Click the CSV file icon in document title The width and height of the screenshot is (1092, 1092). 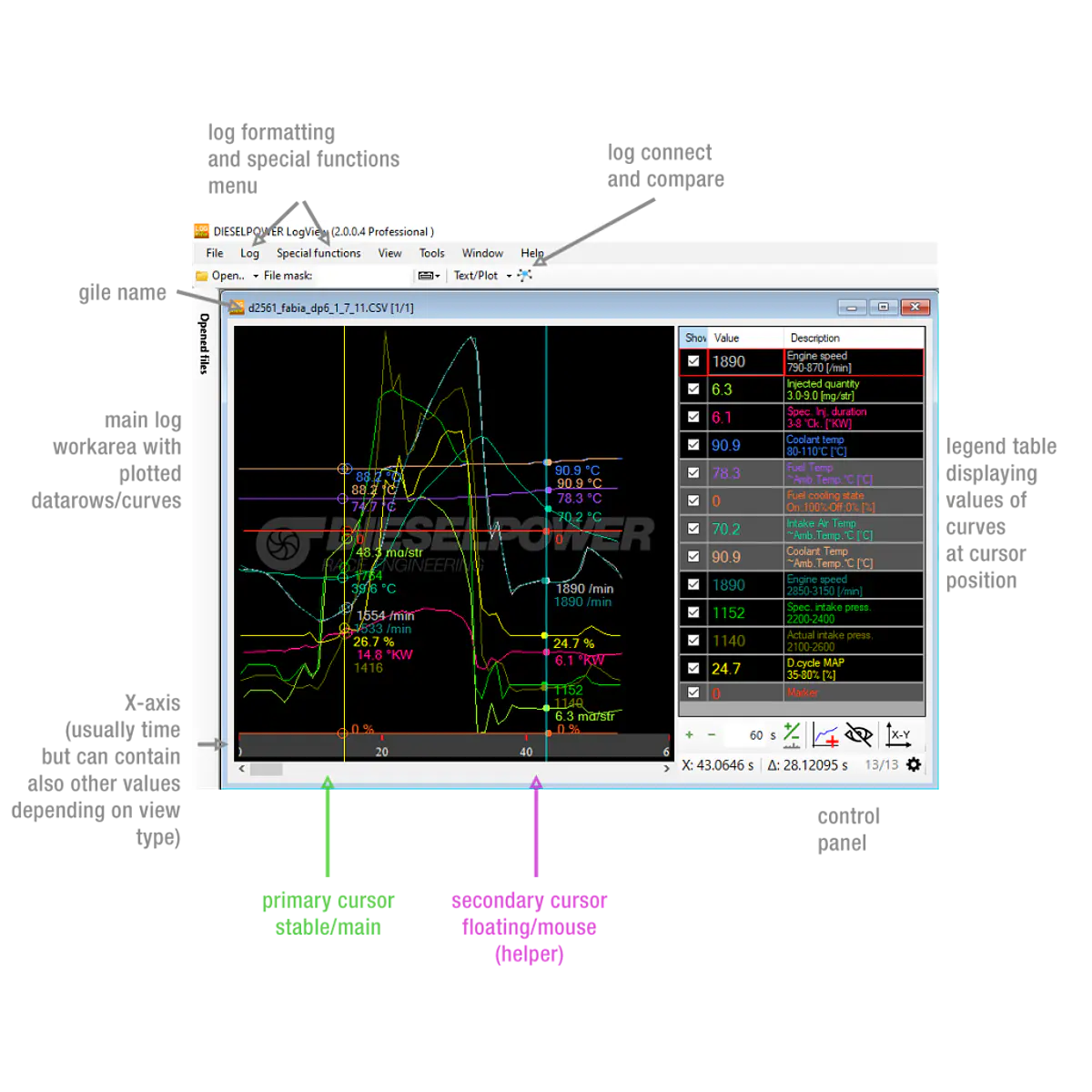pos(237,308)
